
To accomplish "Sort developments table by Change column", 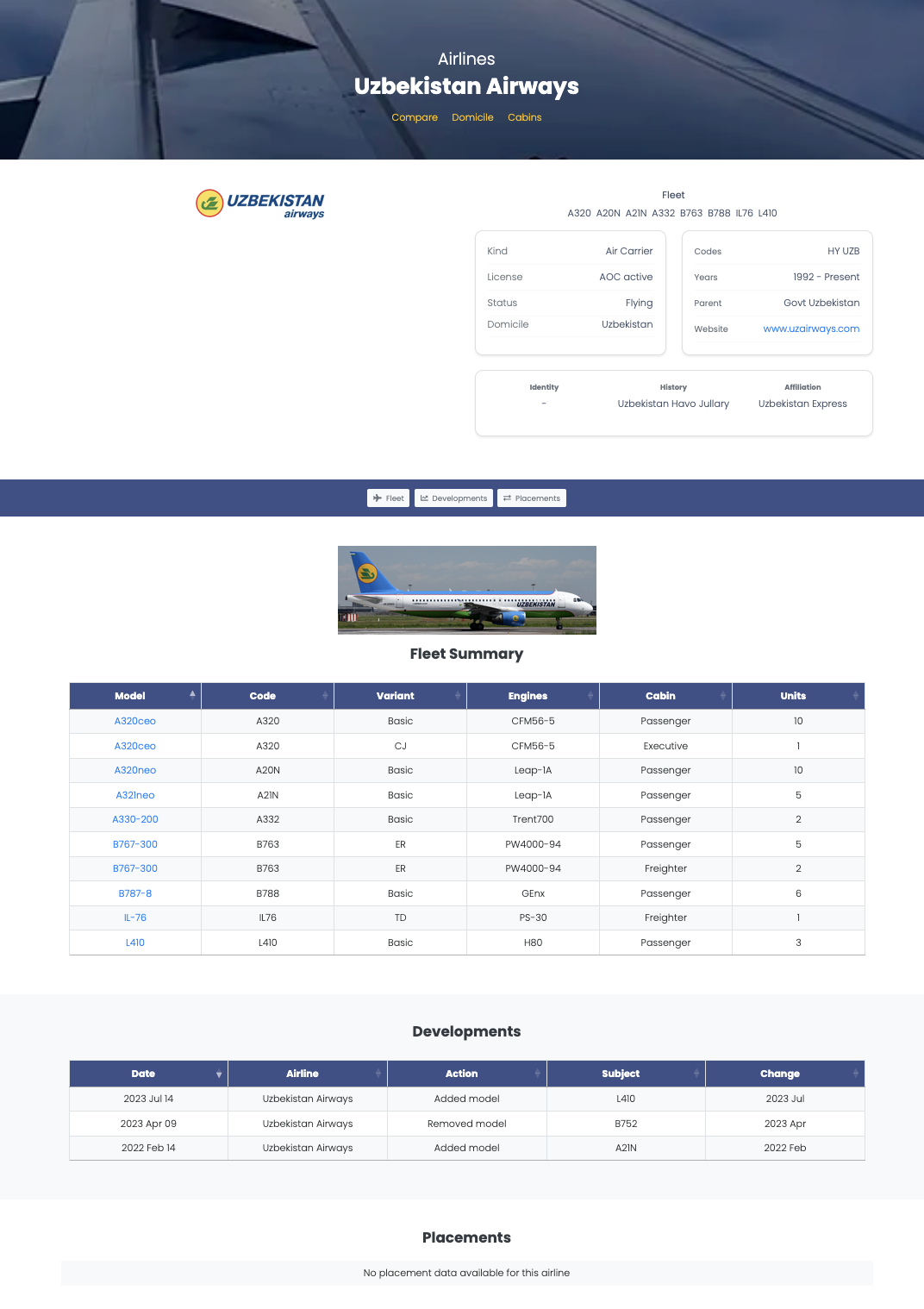I will pyautogui.click(x=785, y=1074).
